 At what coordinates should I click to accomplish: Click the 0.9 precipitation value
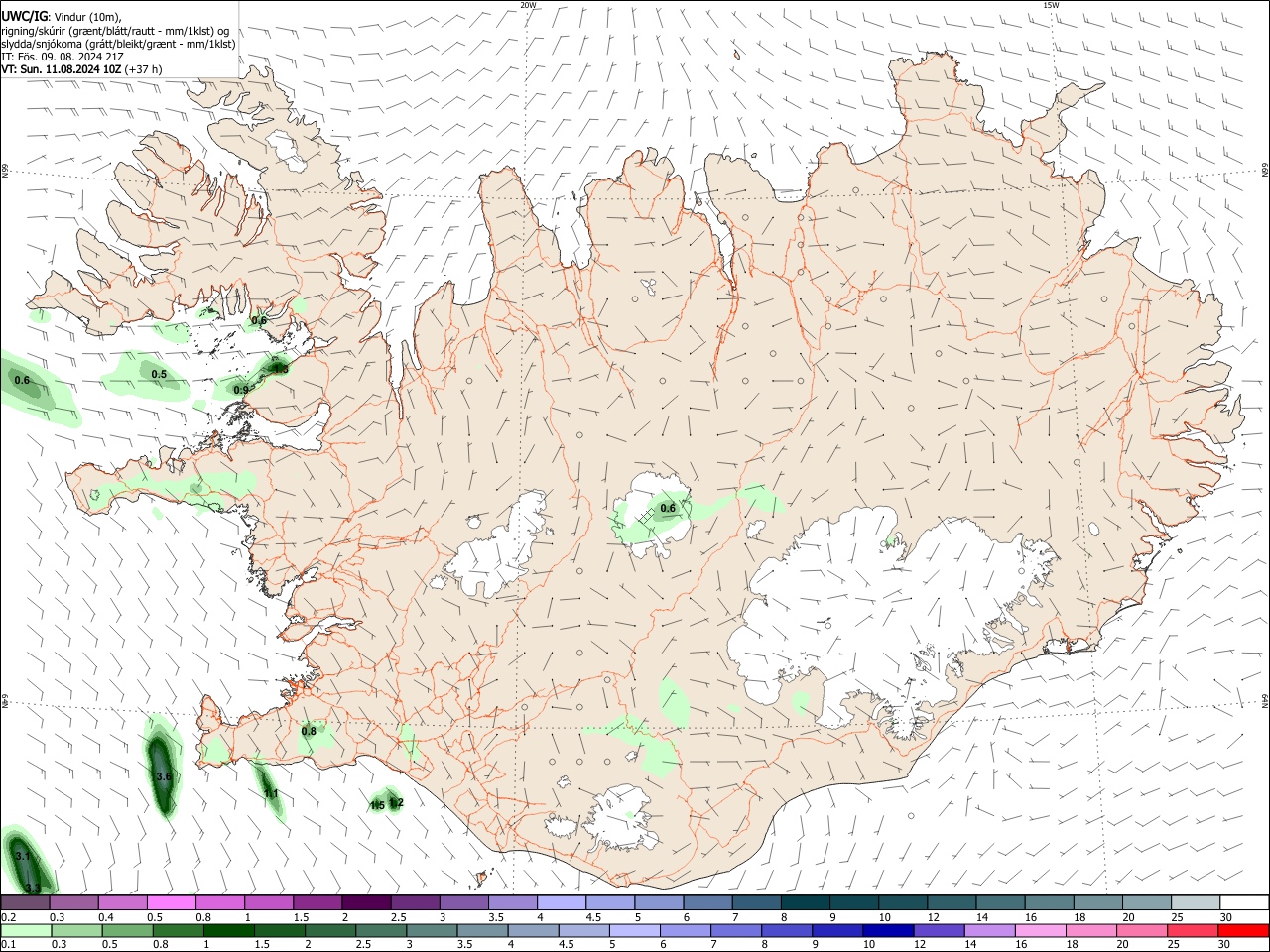241,390
